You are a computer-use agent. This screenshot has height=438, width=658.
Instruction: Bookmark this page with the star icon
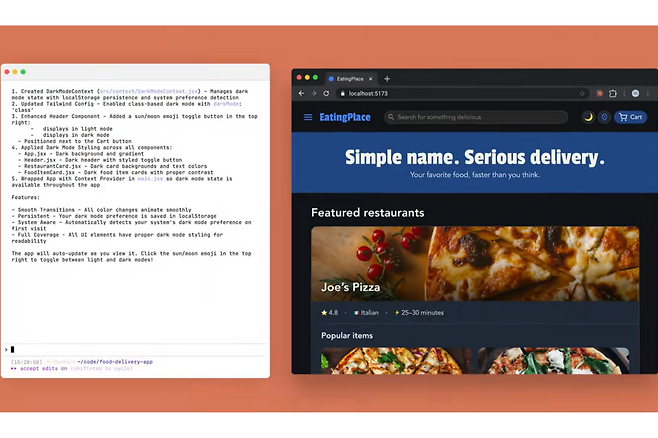coord(582,93)
